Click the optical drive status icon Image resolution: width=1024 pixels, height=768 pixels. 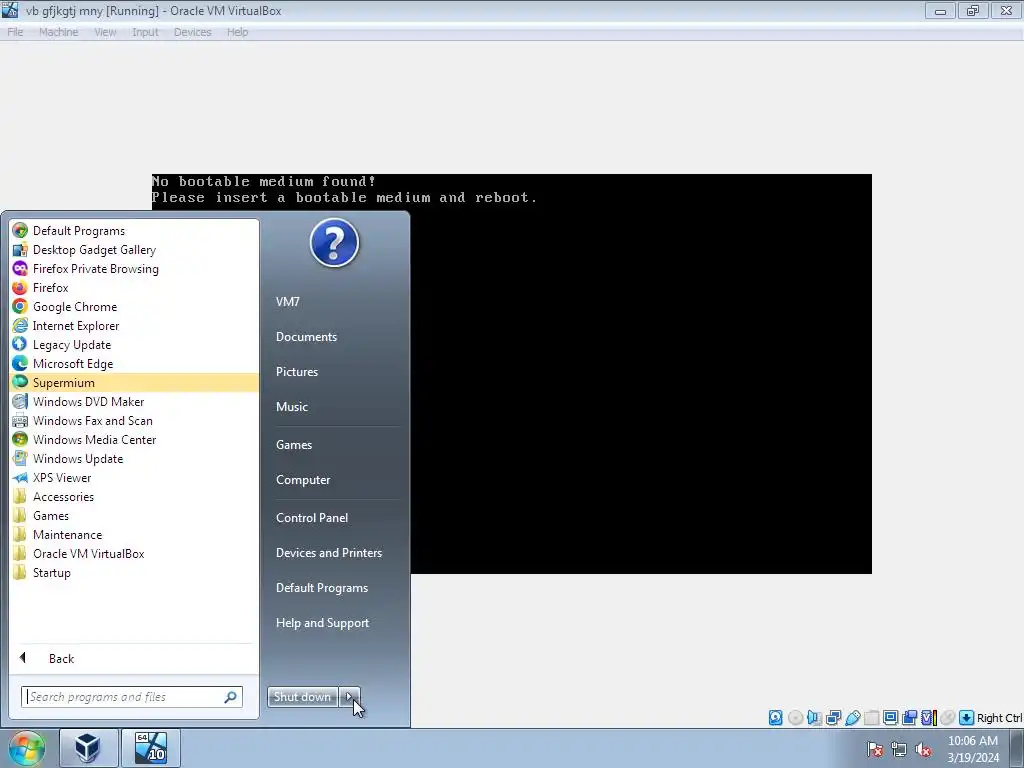(x=795, y=718)
